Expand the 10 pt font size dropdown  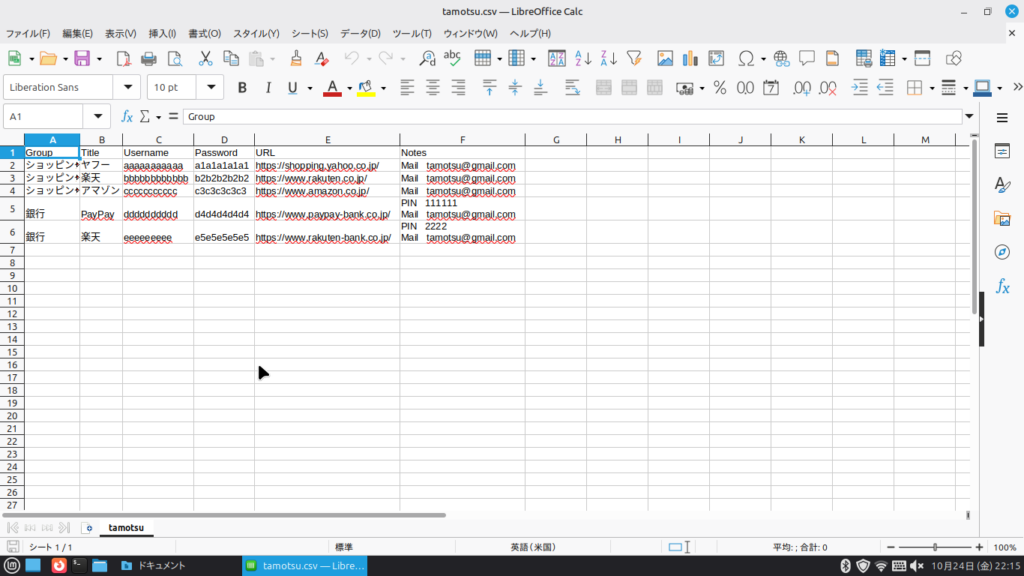point(211,88)
